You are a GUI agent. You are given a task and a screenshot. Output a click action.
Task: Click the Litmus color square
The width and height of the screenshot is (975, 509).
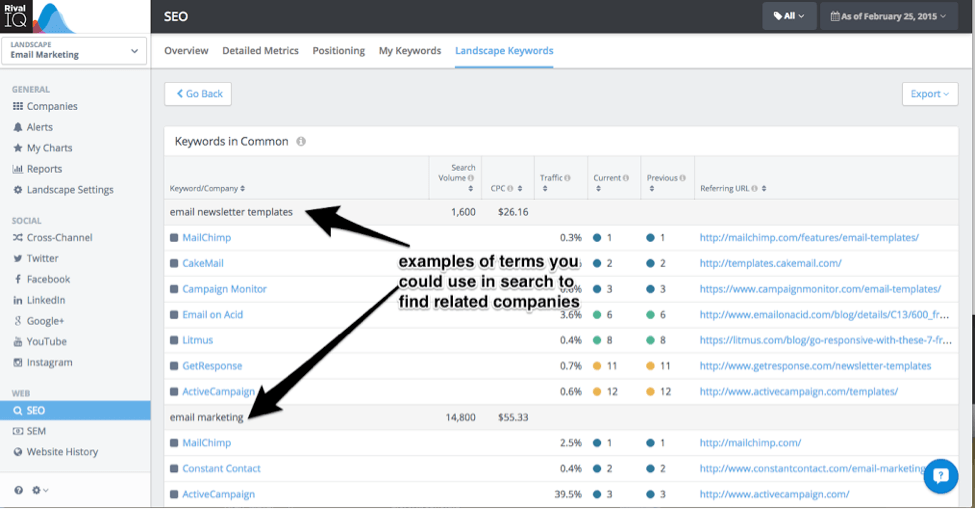174,341
